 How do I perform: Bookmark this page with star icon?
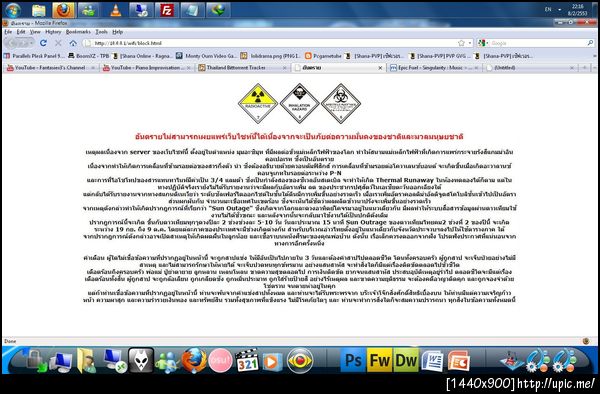tap(461, 43)
